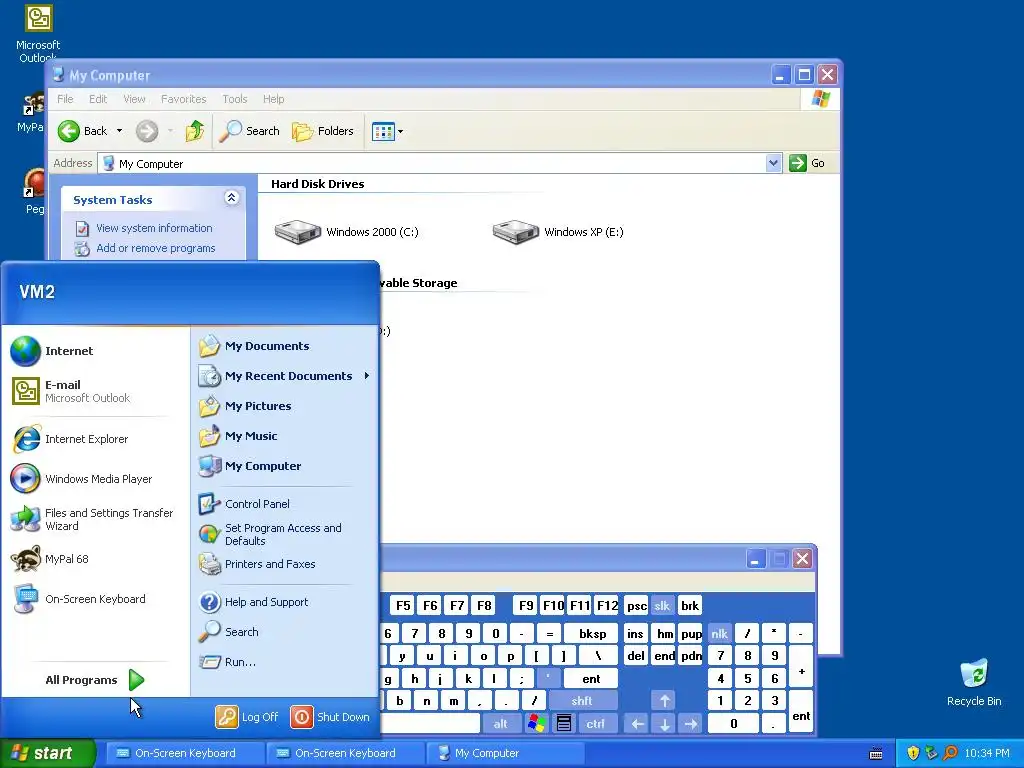This screenshot has width=1024, height=768.
Task: Click the keyboard icon in taskbar tray
Action: (876, 754)
